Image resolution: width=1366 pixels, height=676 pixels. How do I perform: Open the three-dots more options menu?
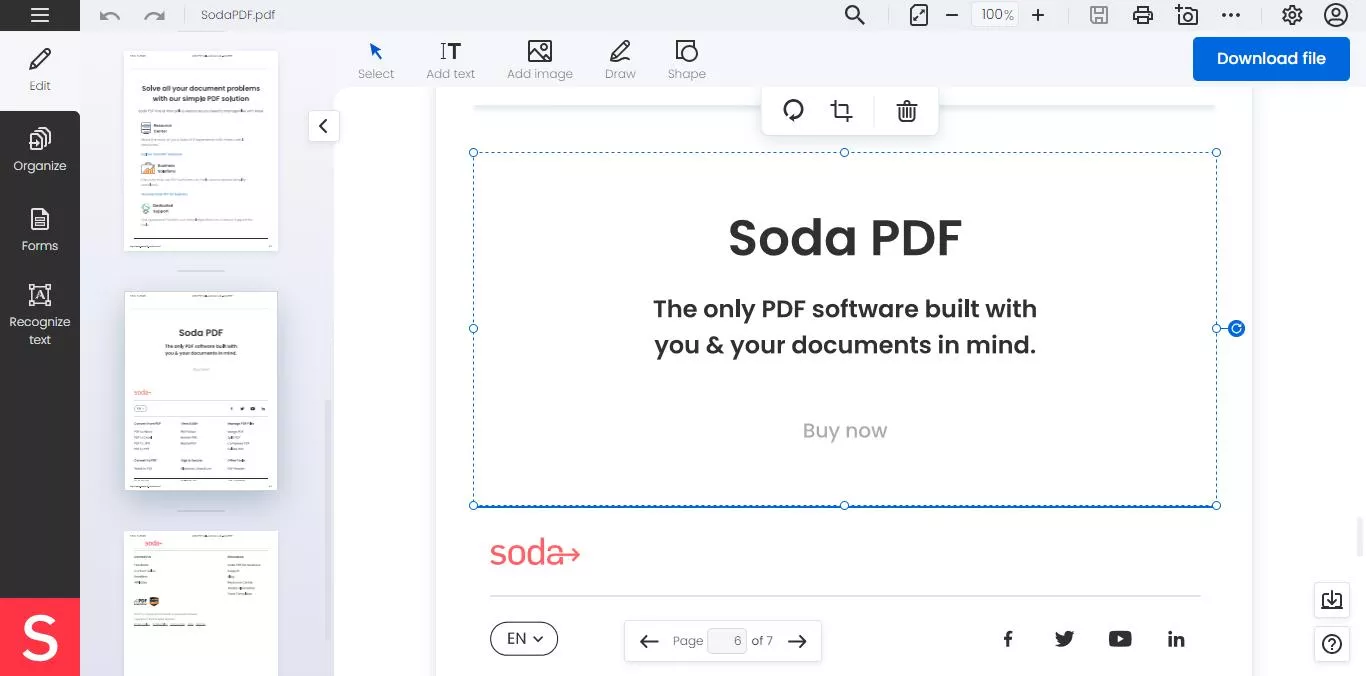pyautogui.click(x=1231, y=15)
